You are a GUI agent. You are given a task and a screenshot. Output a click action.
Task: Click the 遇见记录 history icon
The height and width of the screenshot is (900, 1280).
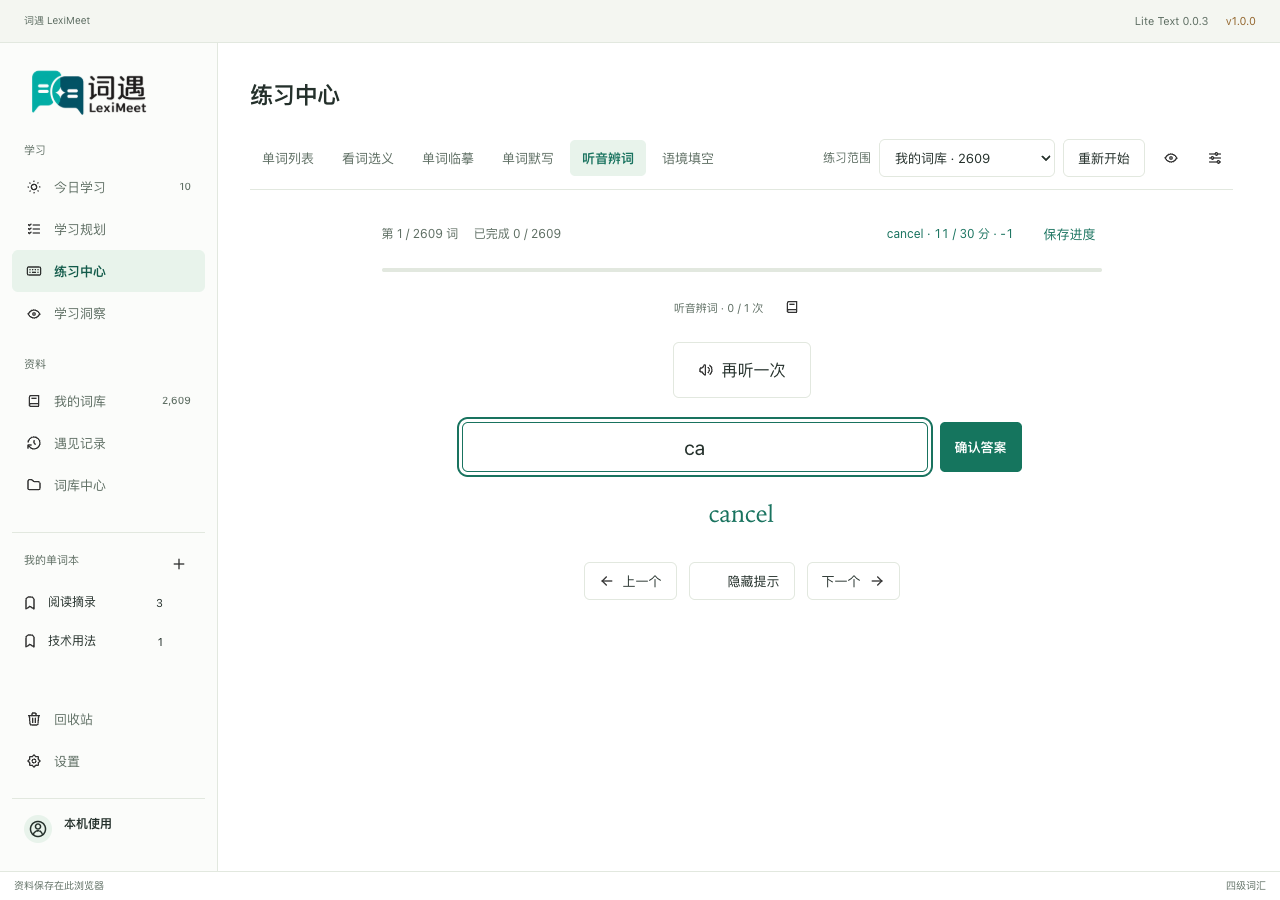pyautogui.click(x=34, y=443)
